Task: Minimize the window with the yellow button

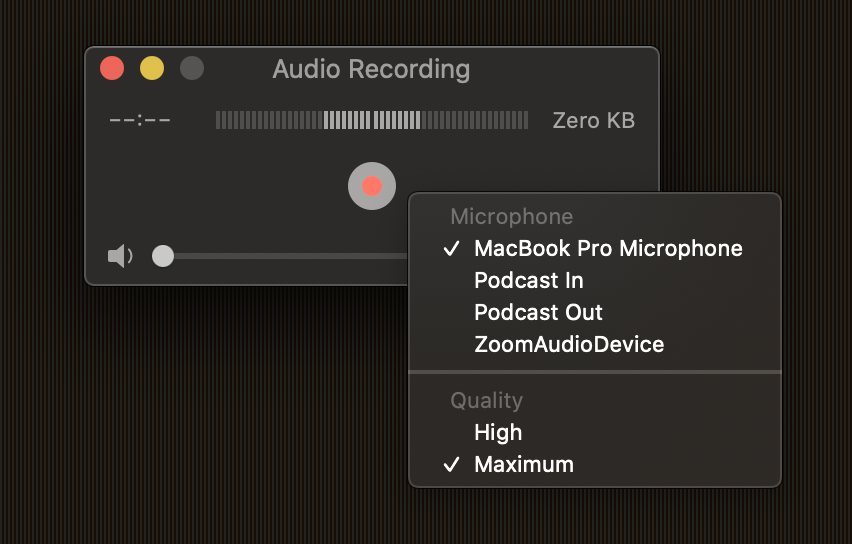Action: tap(152, 69)
